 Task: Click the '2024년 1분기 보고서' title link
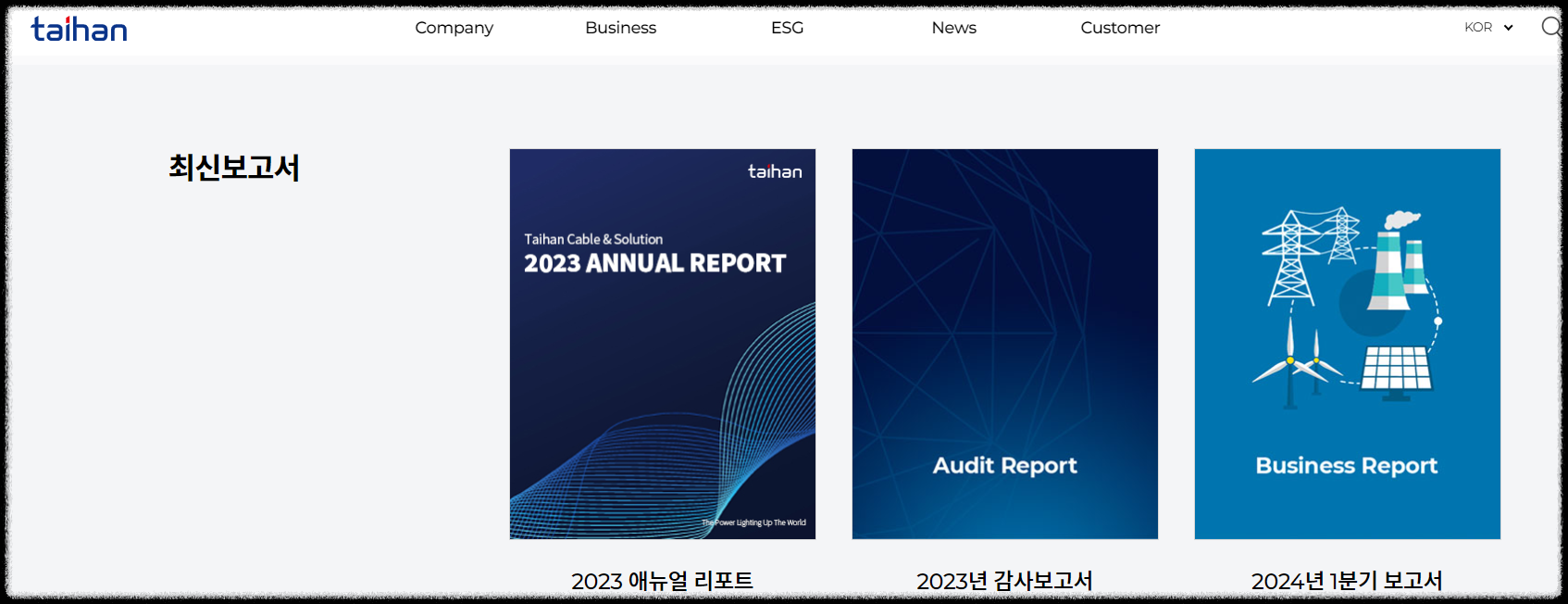[1347, 581]
